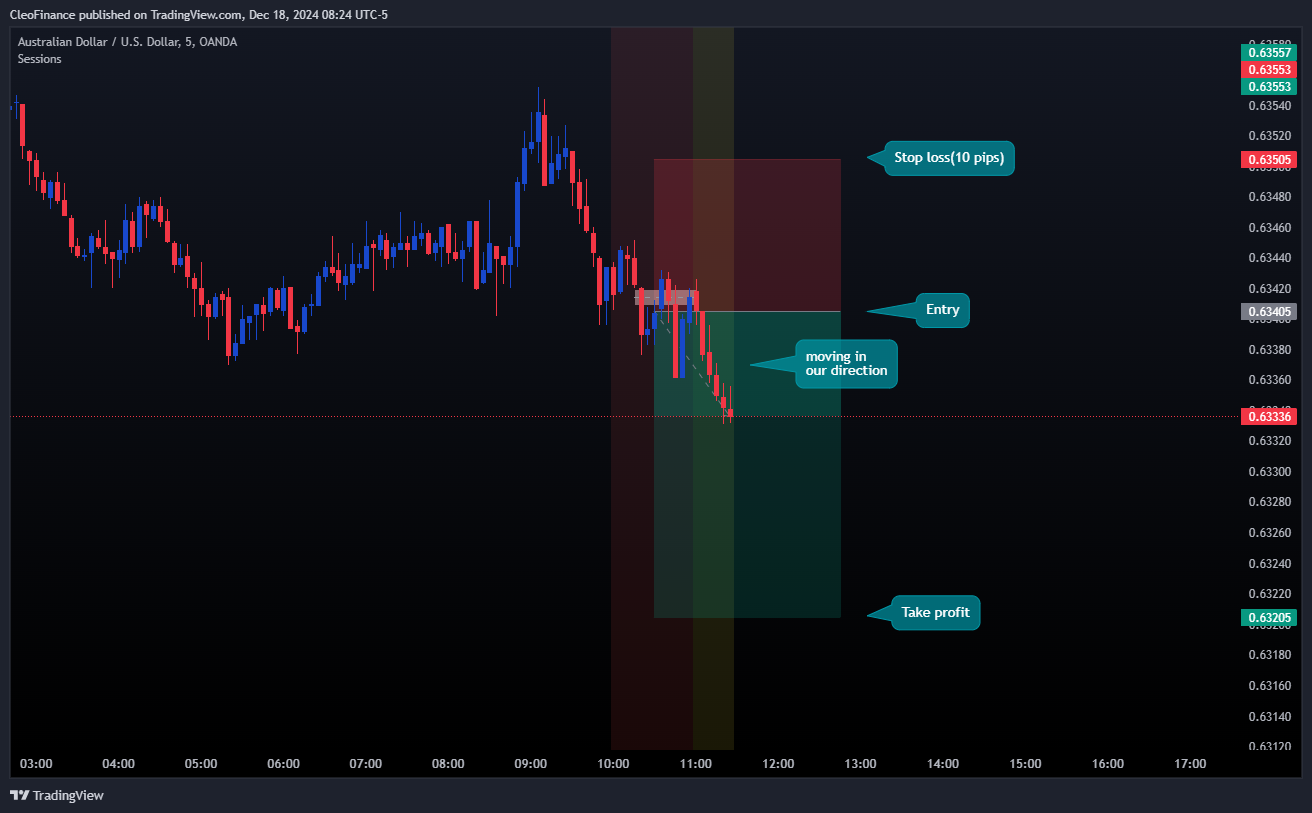Click the 07:00 time axis label
The width and height of the screenshot is (1312, 813).
click(366, 764)
